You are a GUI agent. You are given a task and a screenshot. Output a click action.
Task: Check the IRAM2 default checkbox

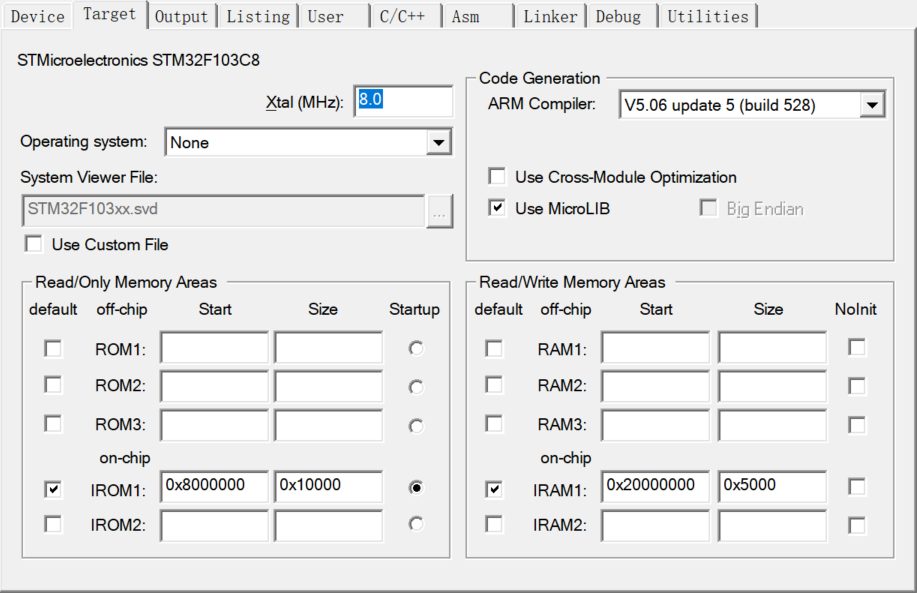[x=494, y=524]
